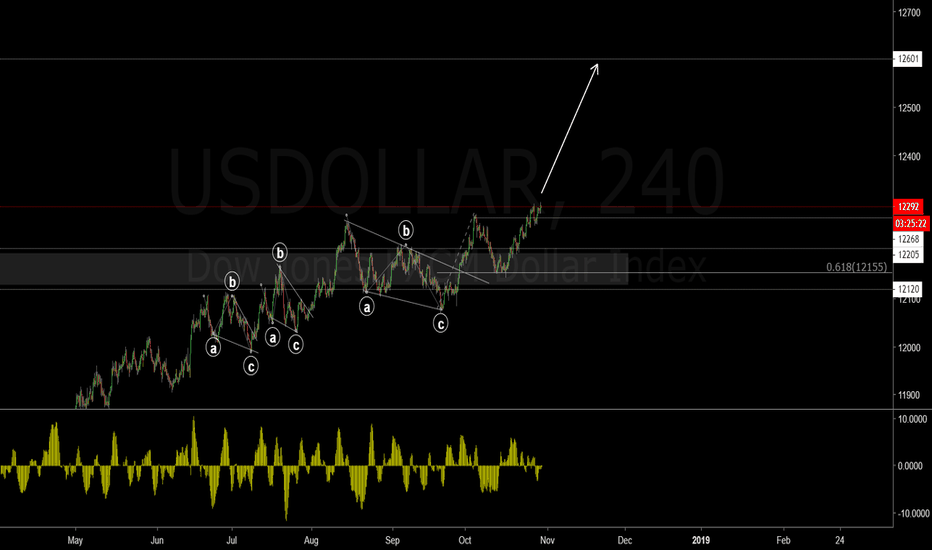Click the 12601 target price label
This screenshot has height=550, width=932.
click(x=908, y=59)
